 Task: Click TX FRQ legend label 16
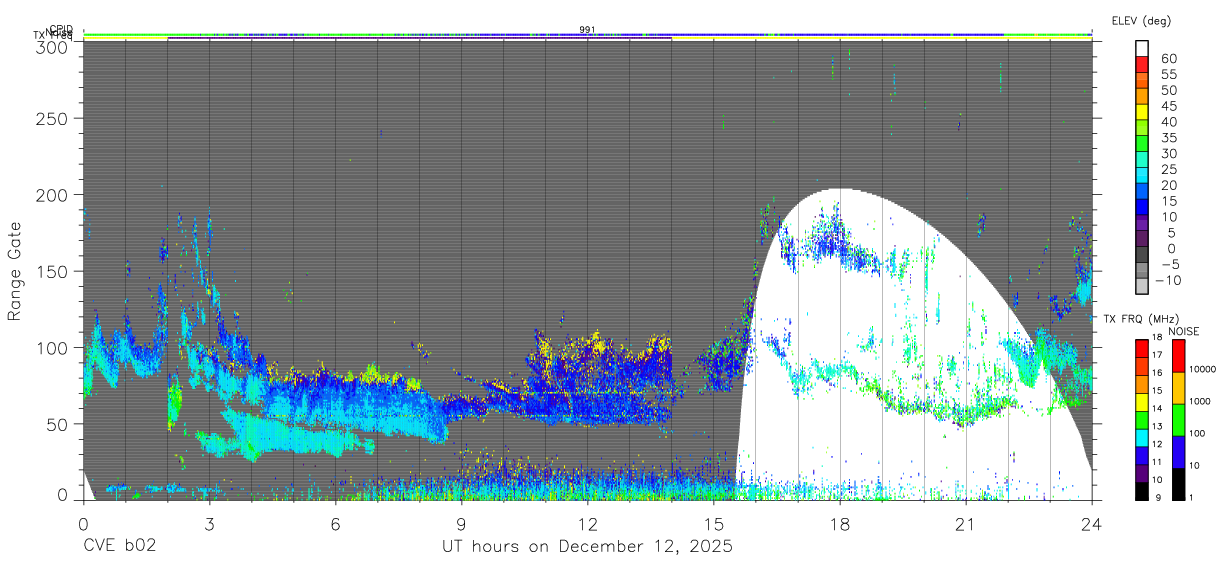1159,374
